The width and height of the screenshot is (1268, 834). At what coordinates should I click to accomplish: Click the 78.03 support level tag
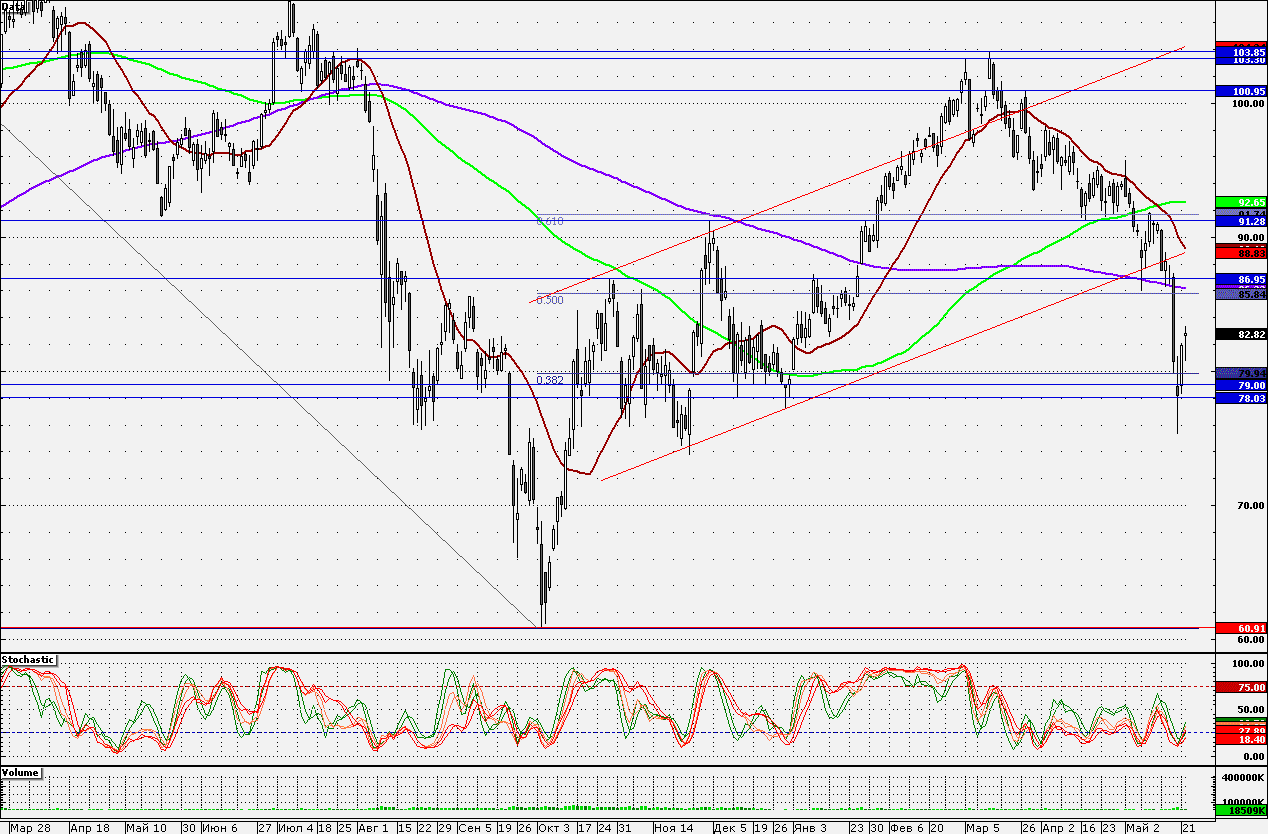coord(1240,398)
